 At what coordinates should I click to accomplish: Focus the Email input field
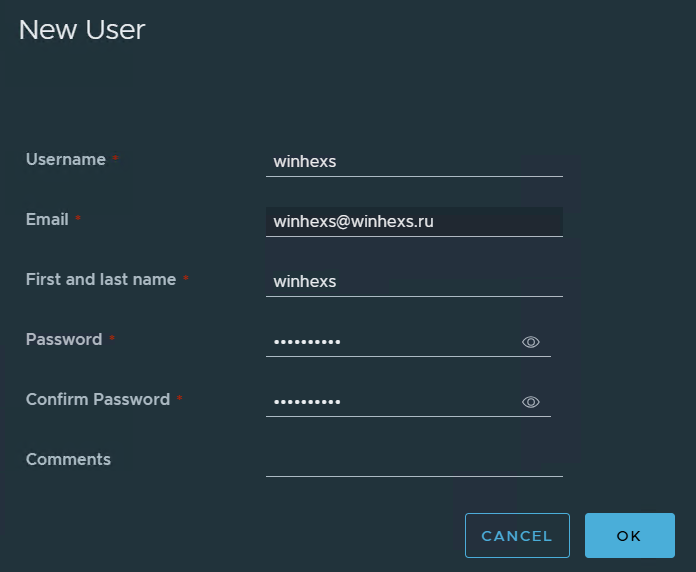(414, 222)
